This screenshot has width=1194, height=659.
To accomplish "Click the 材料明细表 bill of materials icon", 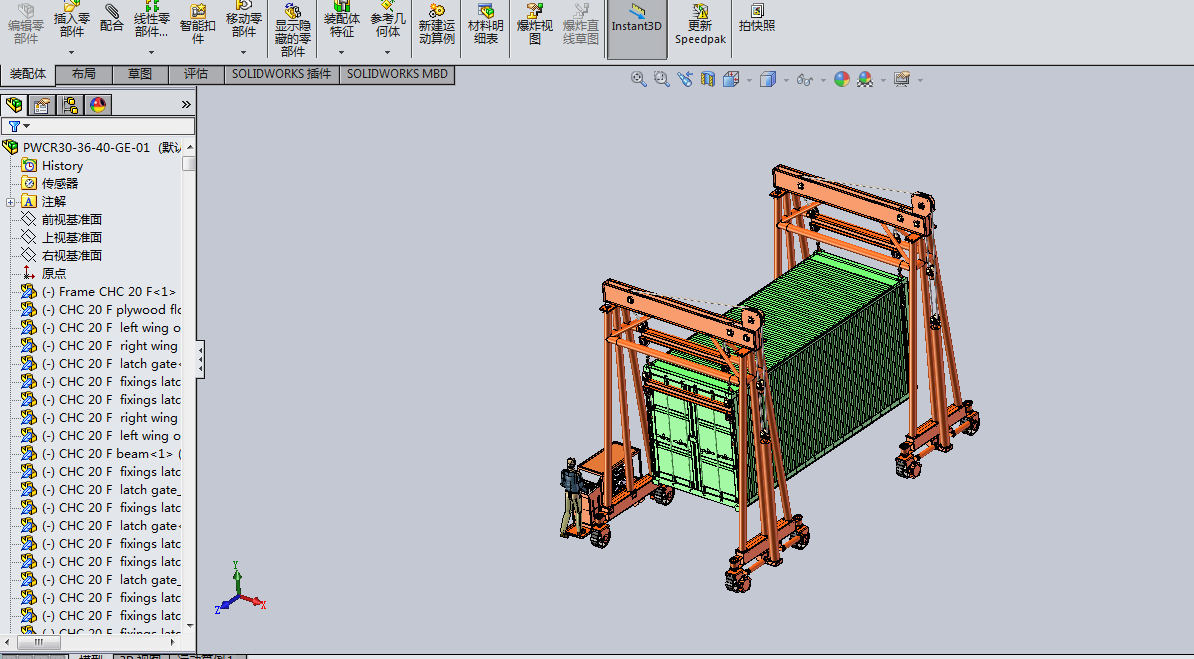I will (x=486, y=24).
